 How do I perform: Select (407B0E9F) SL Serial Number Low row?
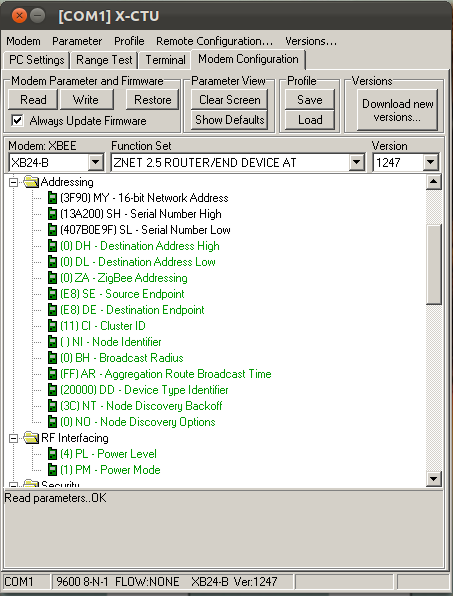pos(145,230)
